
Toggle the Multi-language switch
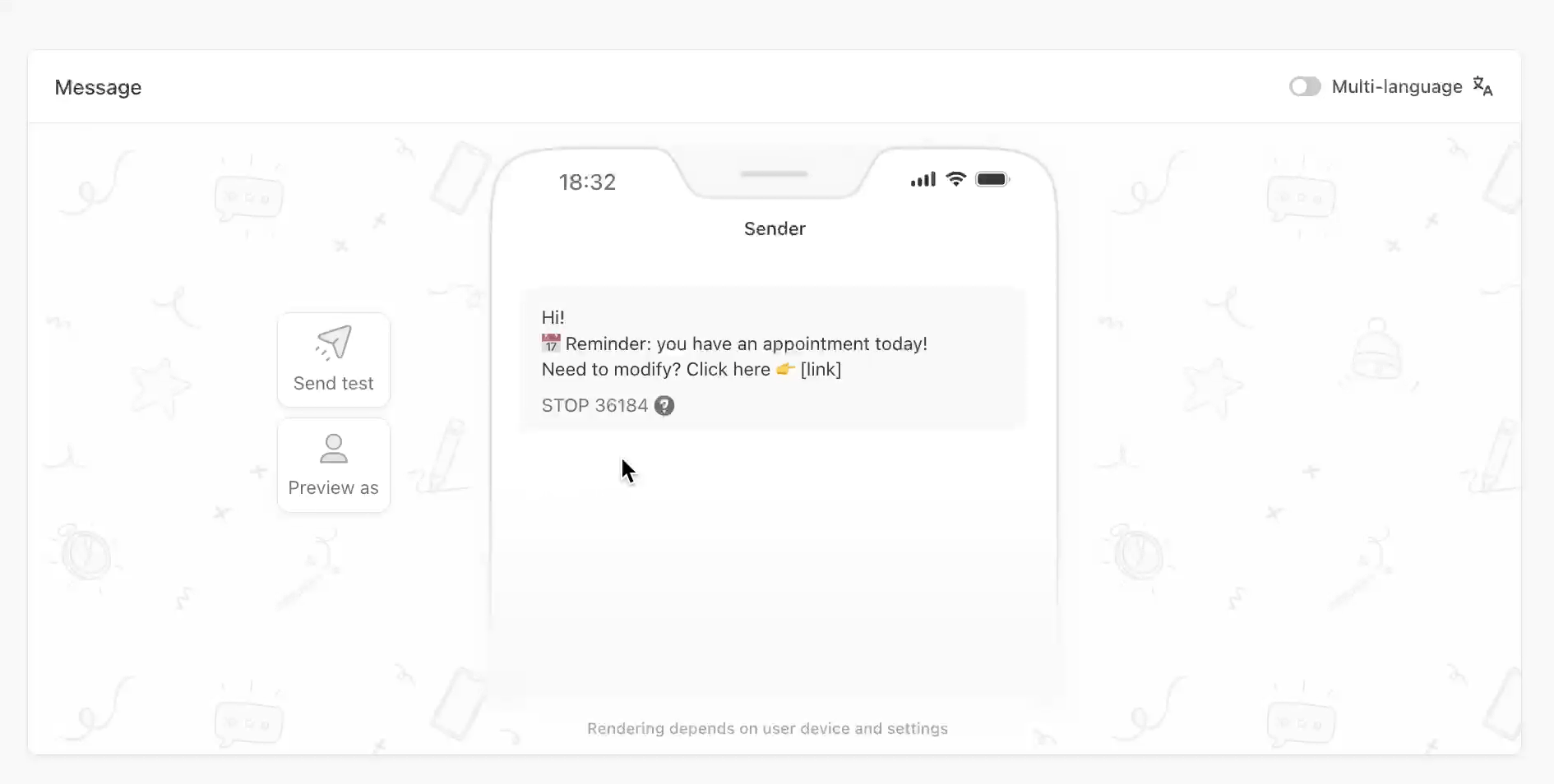(1305, 86)
